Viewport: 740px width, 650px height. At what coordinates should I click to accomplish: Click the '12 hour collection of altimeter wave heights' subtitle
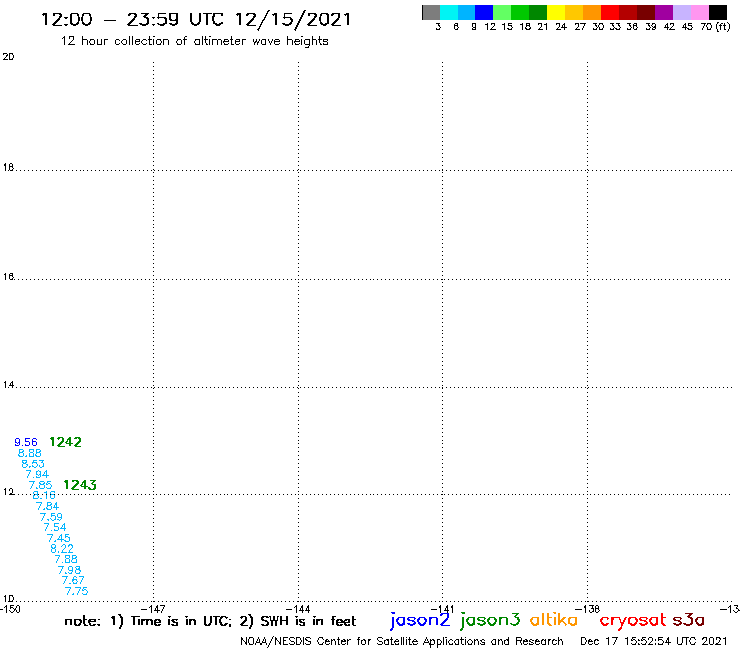pos(194,41)
